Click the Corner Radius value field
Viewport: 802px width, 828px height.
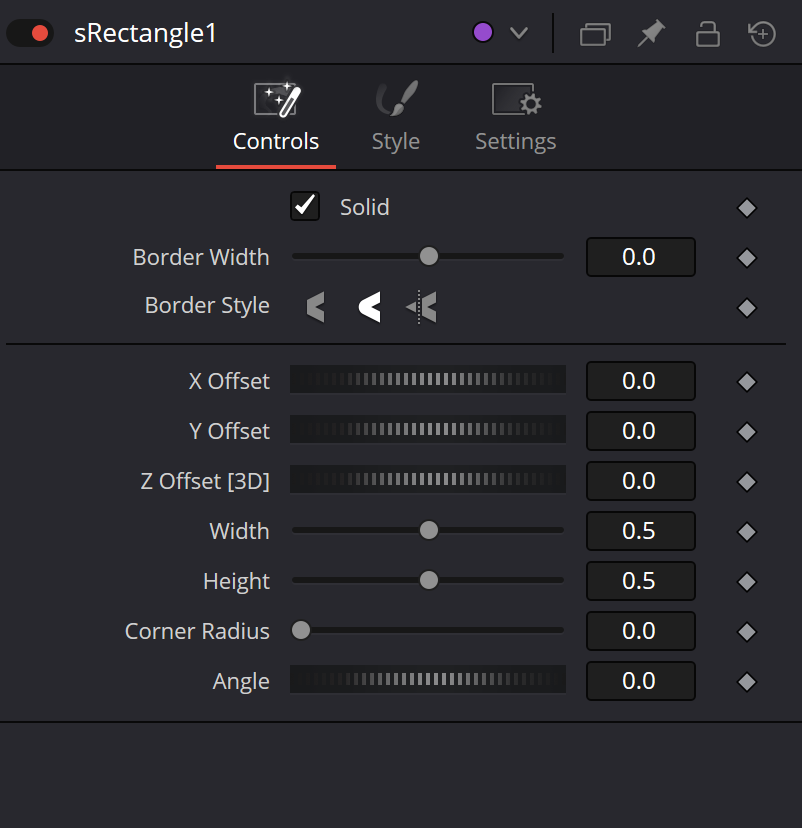click(x=640, y=631)
